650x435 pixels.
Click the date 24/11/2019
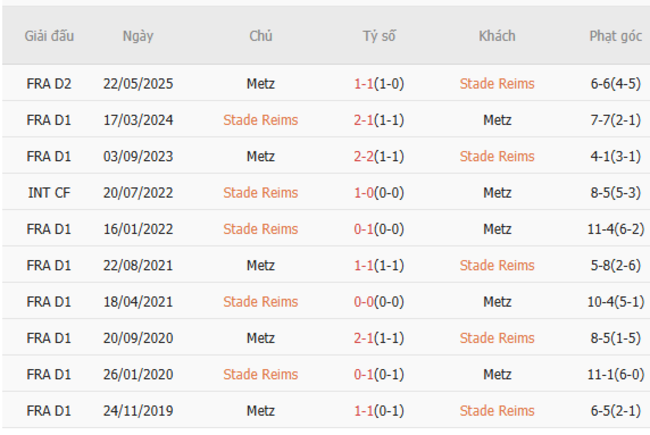pos(138,410)
